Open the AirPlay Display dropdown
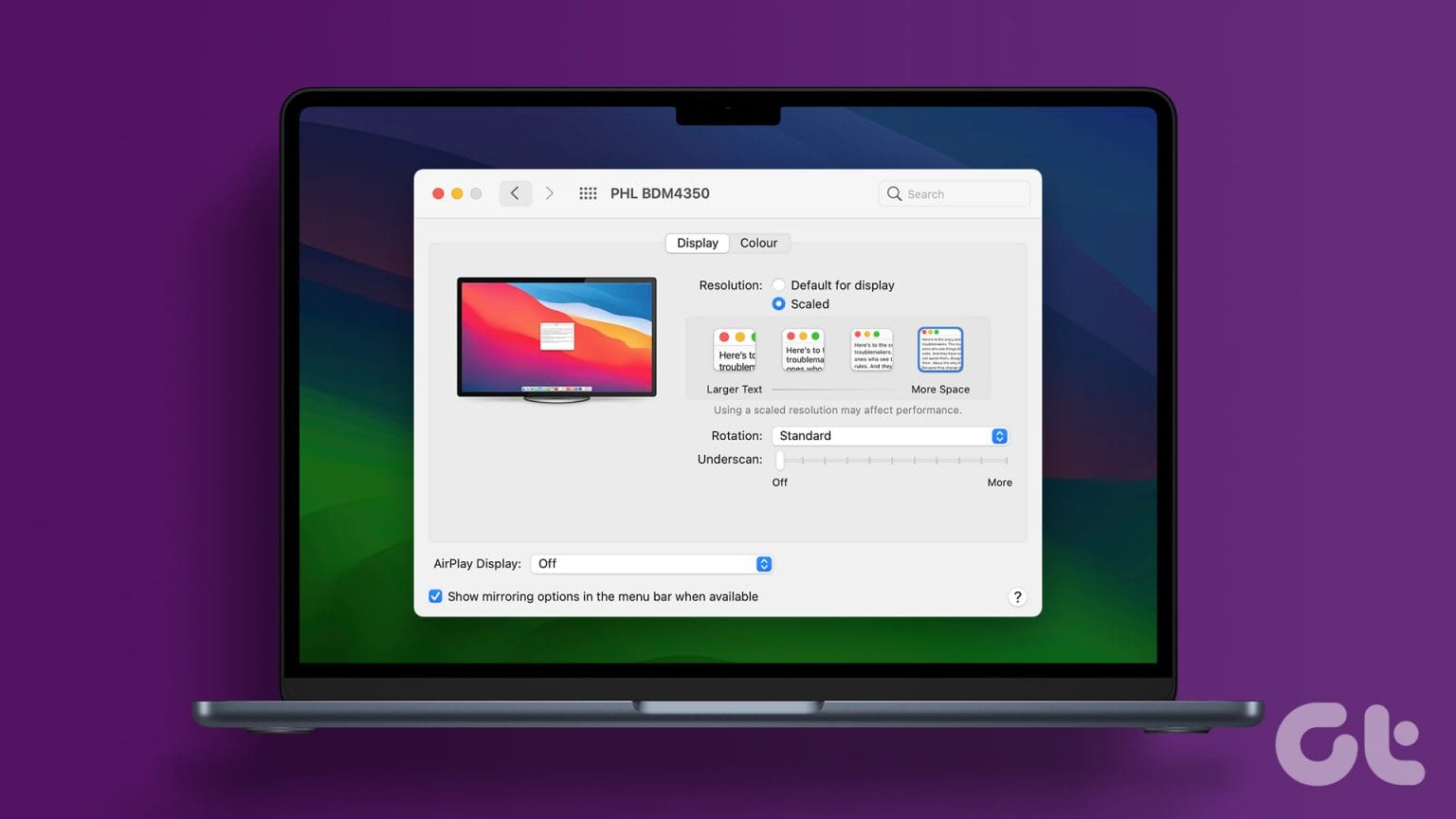 point(651,563)
